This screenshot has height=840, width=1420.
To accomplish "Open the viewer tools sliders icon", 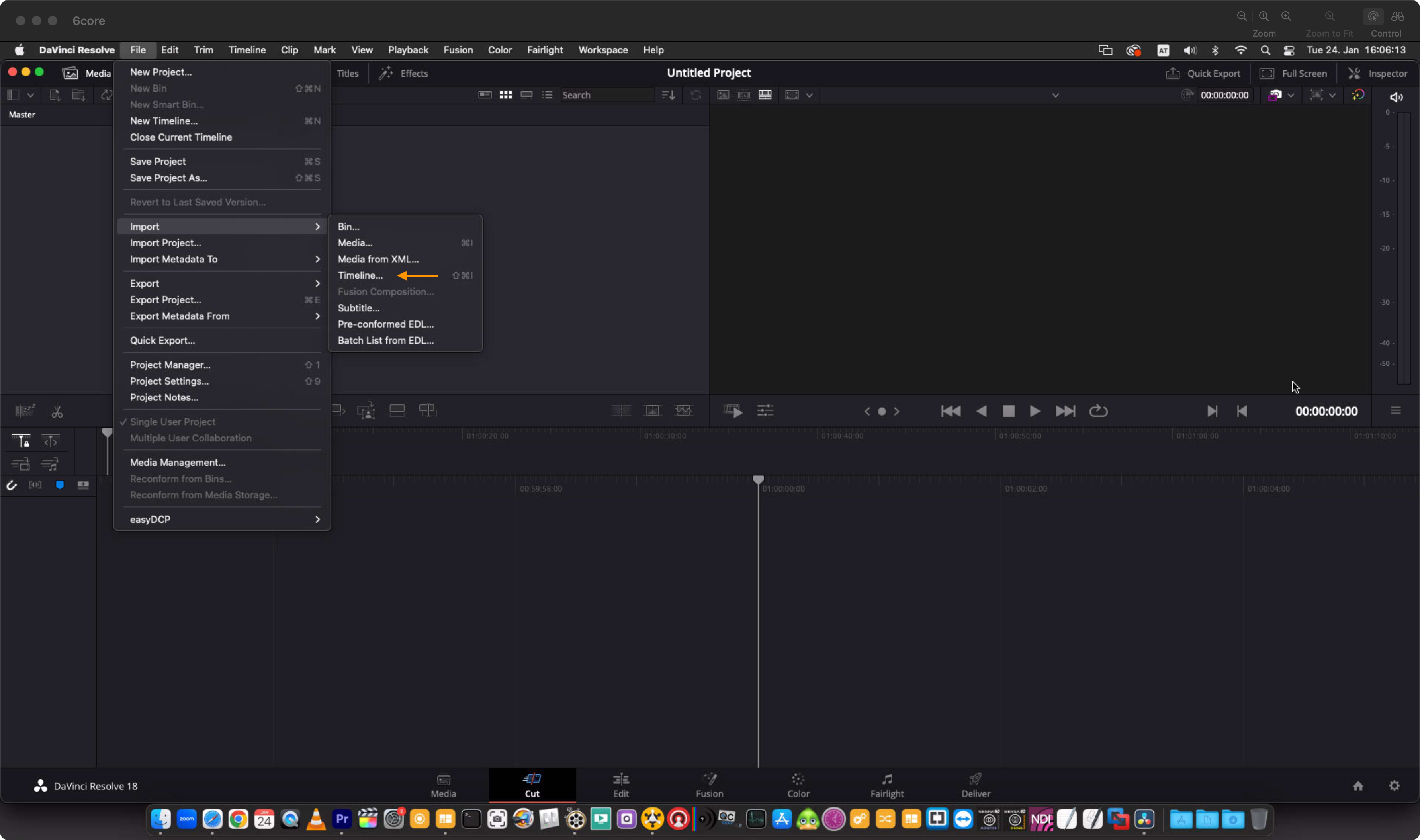I will pos(765,411).
